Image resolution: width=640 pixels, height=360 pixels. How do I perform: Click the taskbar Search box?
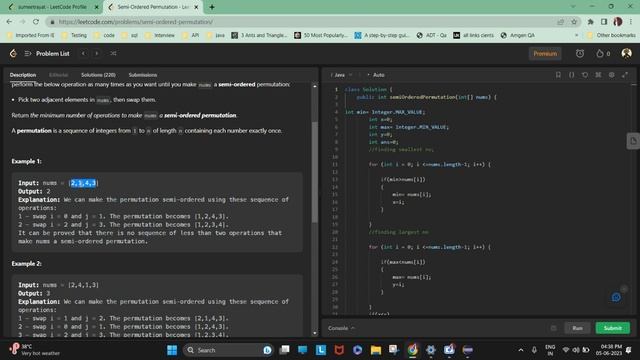pos(229,350)
